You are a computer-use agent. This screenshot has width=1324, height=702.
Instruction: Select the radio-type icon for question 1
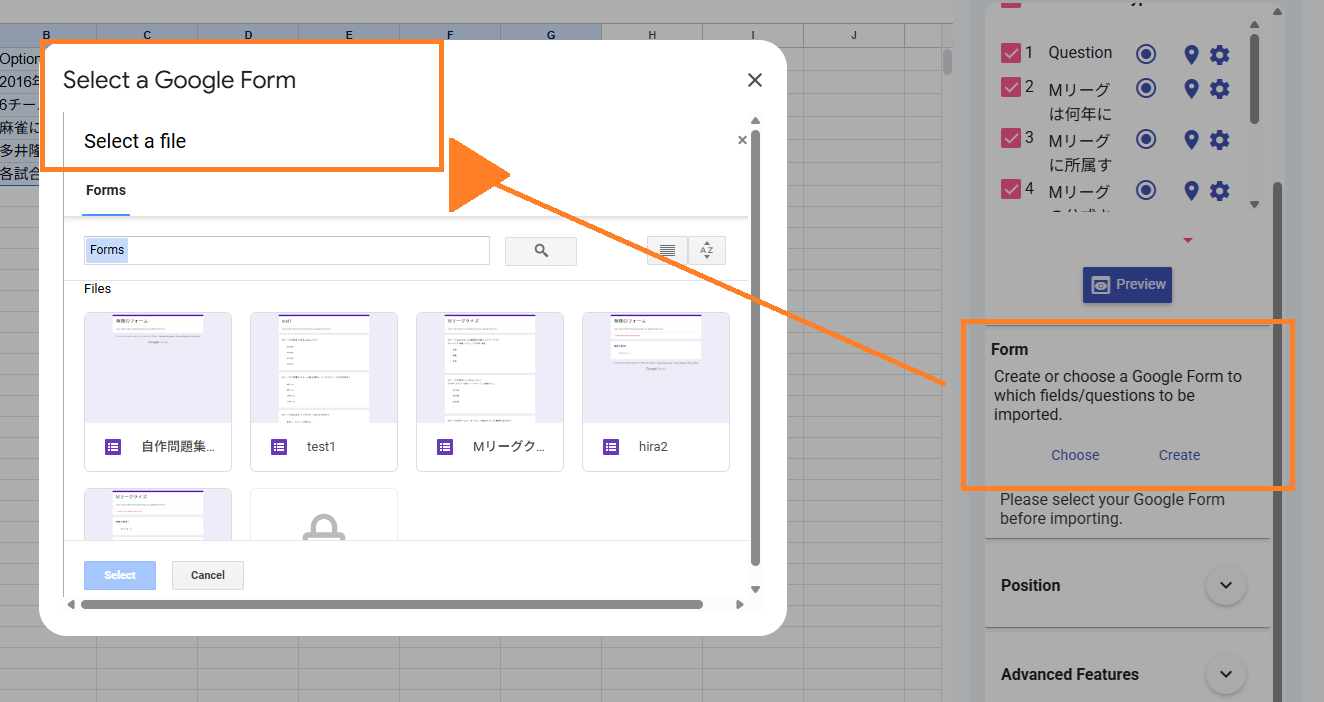tap(1146, 53)
